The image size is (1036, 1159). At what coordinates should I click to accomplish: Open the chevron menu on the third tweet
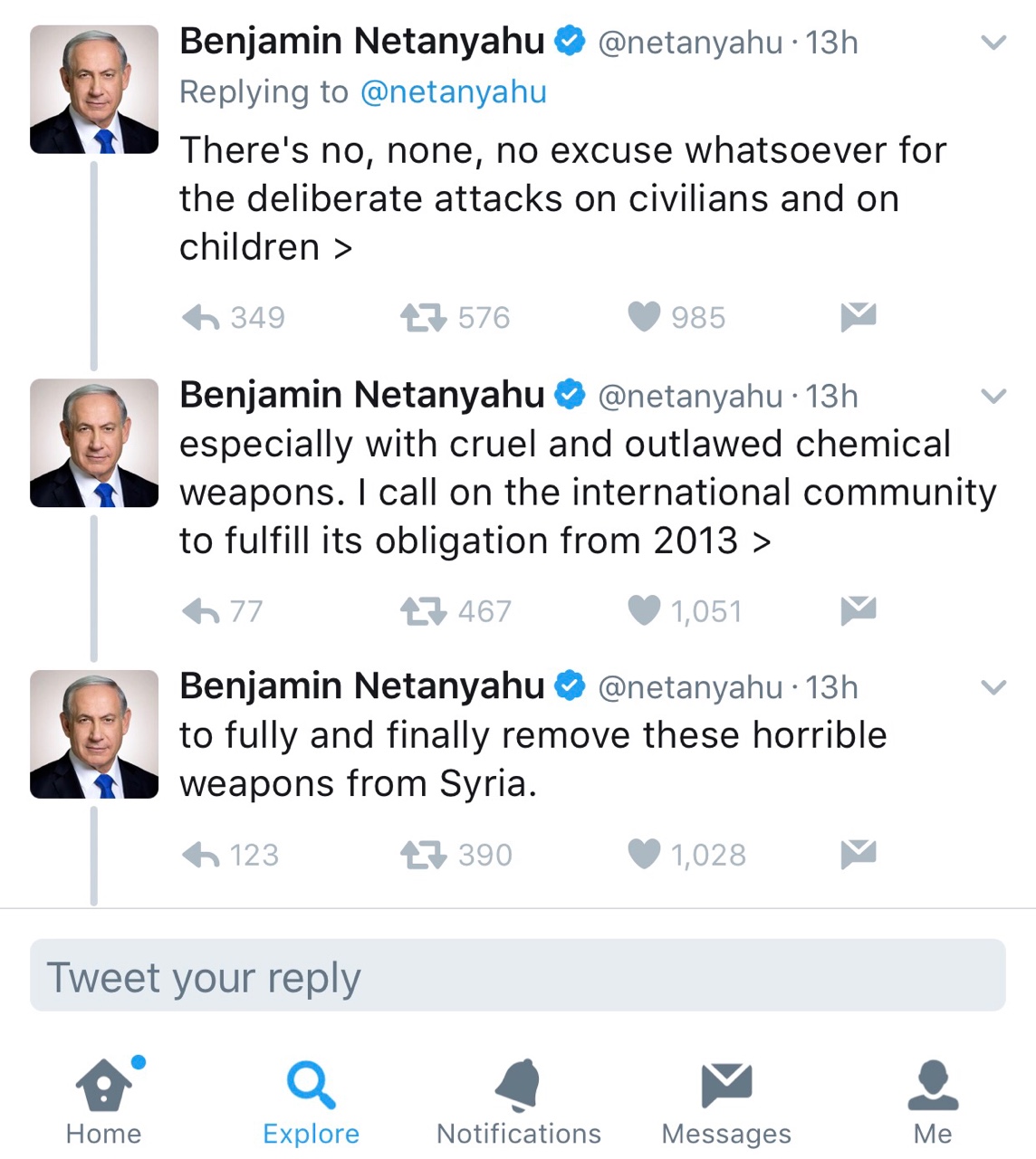[993, 688]
